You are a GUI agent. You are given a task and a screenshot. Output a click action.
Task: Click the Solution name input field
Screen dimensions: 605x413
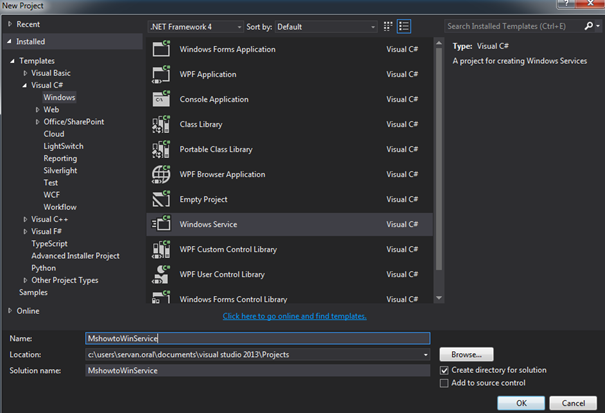coord(257,371)
